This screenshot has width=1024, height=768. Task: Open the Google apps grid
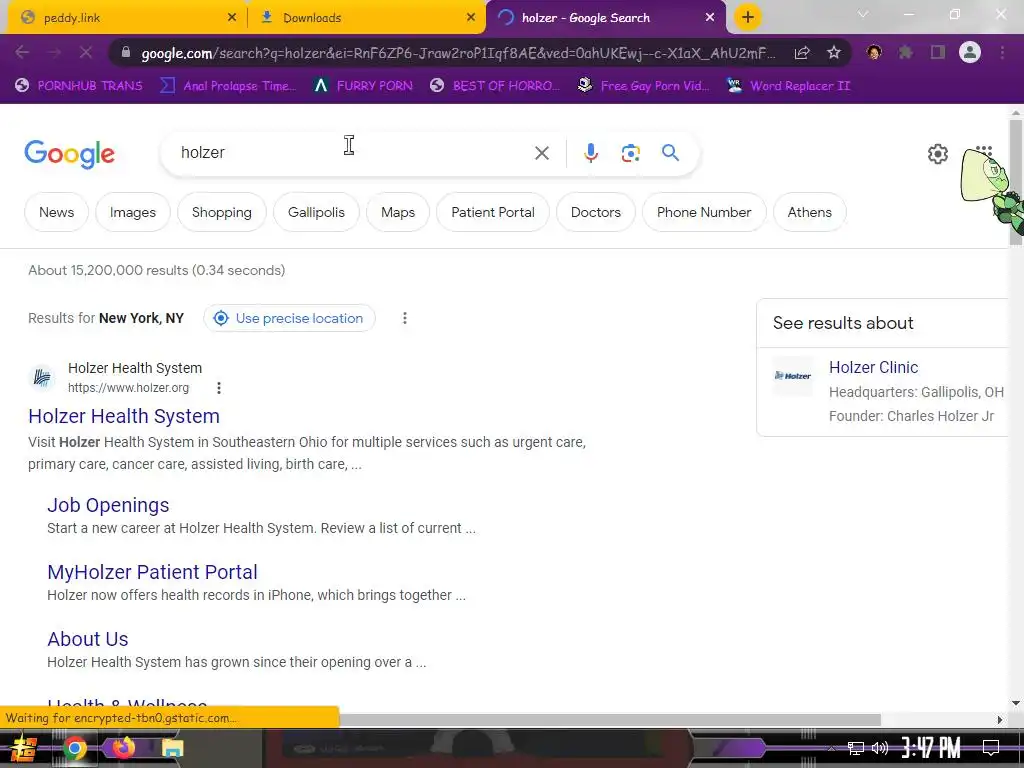[x=984, y=150]
